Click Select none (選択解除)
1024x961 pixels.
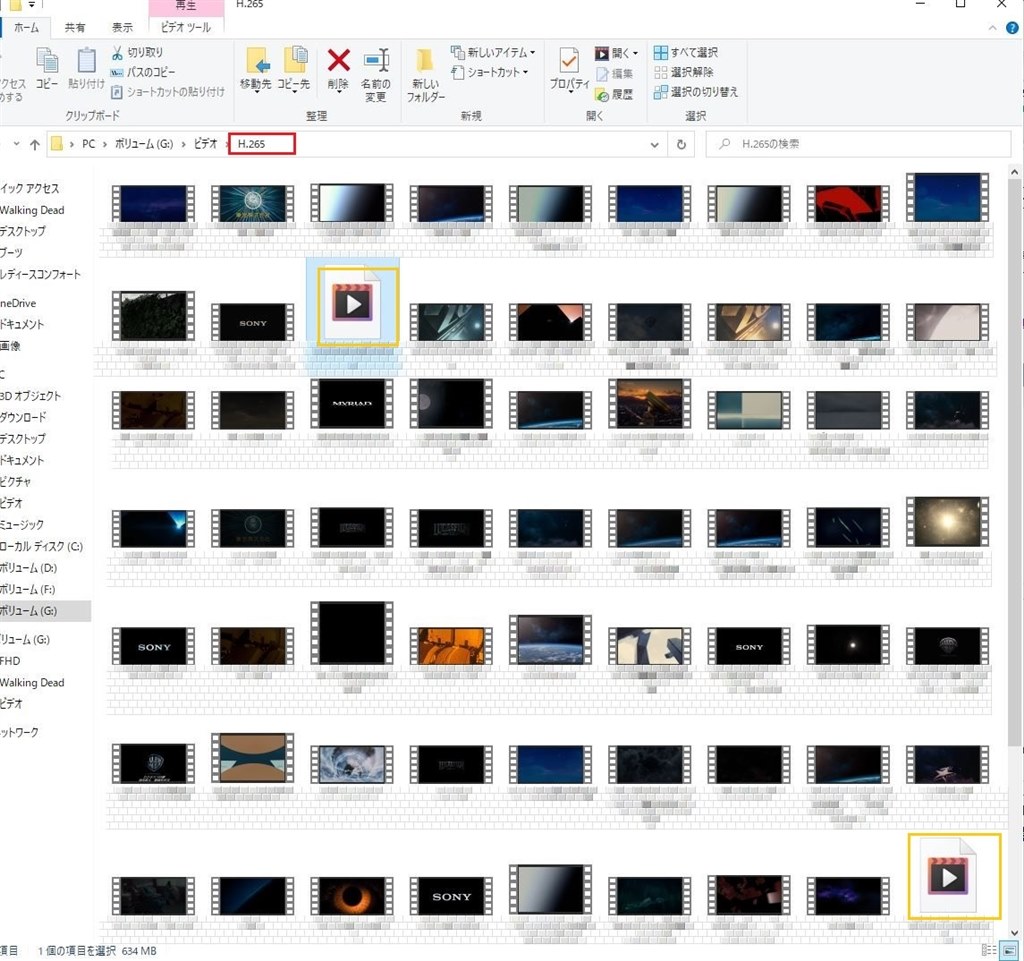point(684,72)
